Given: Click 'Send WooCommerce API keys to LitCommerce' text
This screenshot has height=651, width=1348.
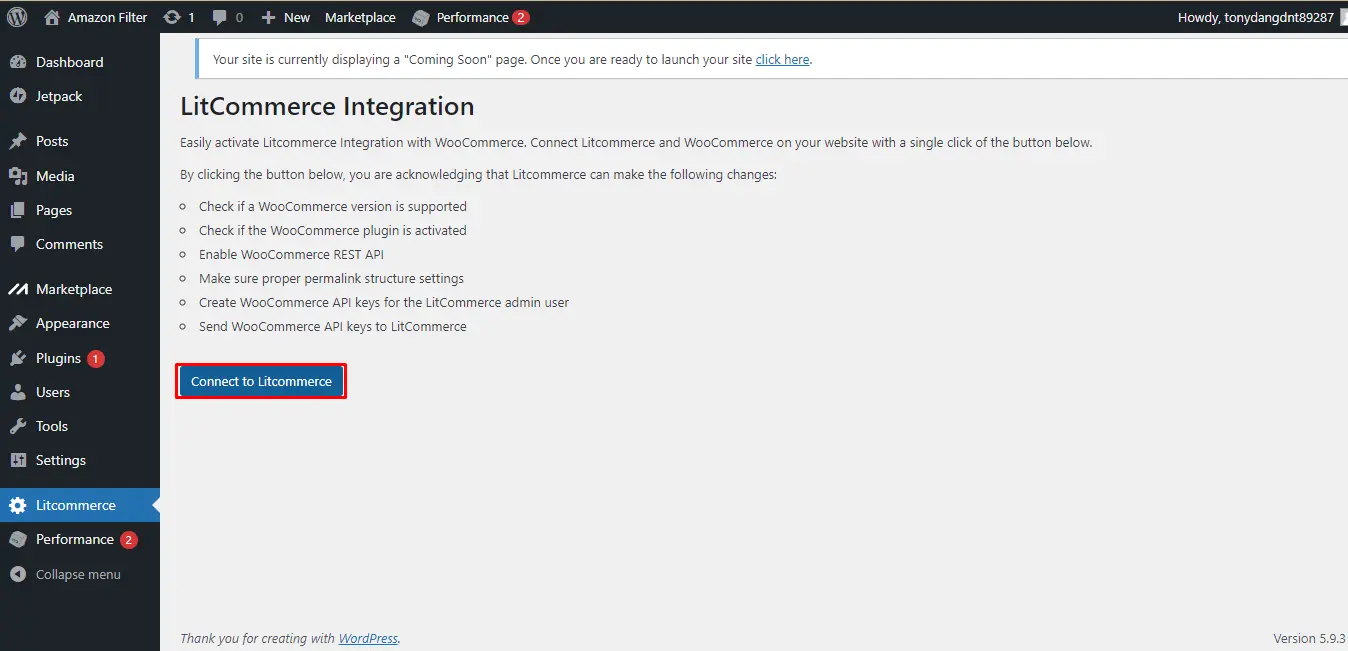Looking at the screenshot, I should (x=333, y=326).
